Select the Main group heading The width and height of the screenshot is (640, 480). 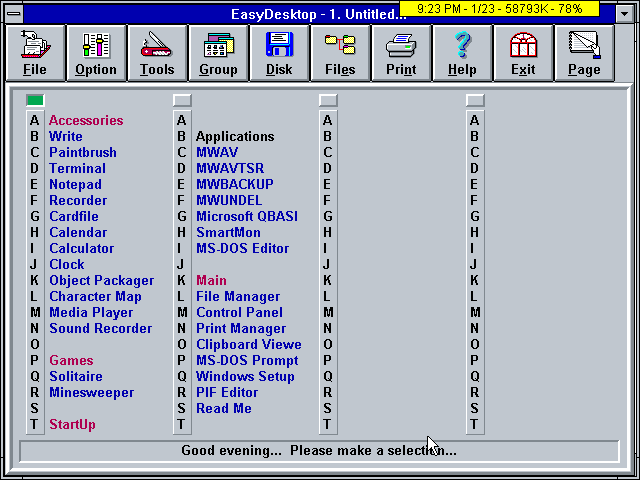211,280
